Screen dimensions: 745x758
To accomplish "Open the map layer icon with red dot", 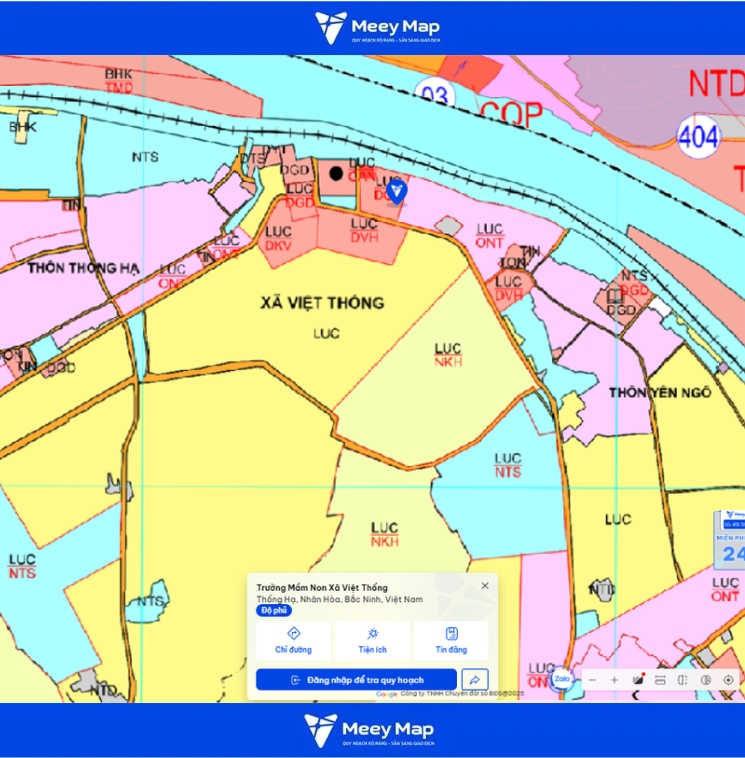I will coord(638,679).
